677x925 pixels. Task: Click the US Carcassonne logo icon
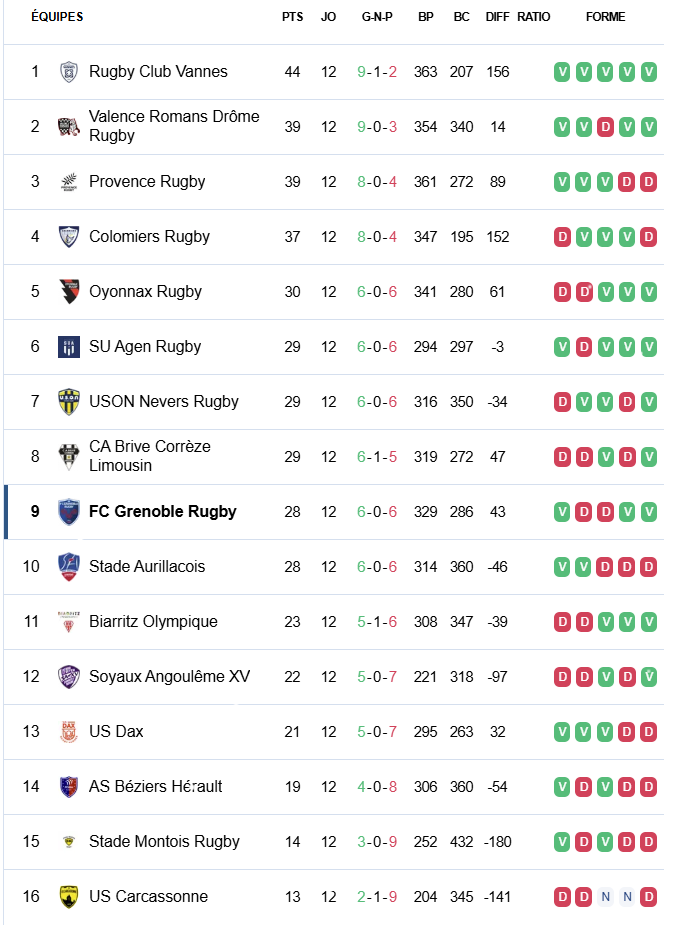pos(69,897)
